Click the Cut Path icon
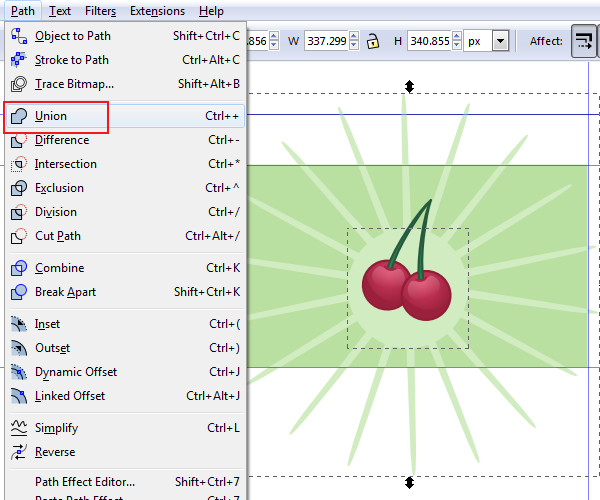600x500 pixels. point(19,236)
